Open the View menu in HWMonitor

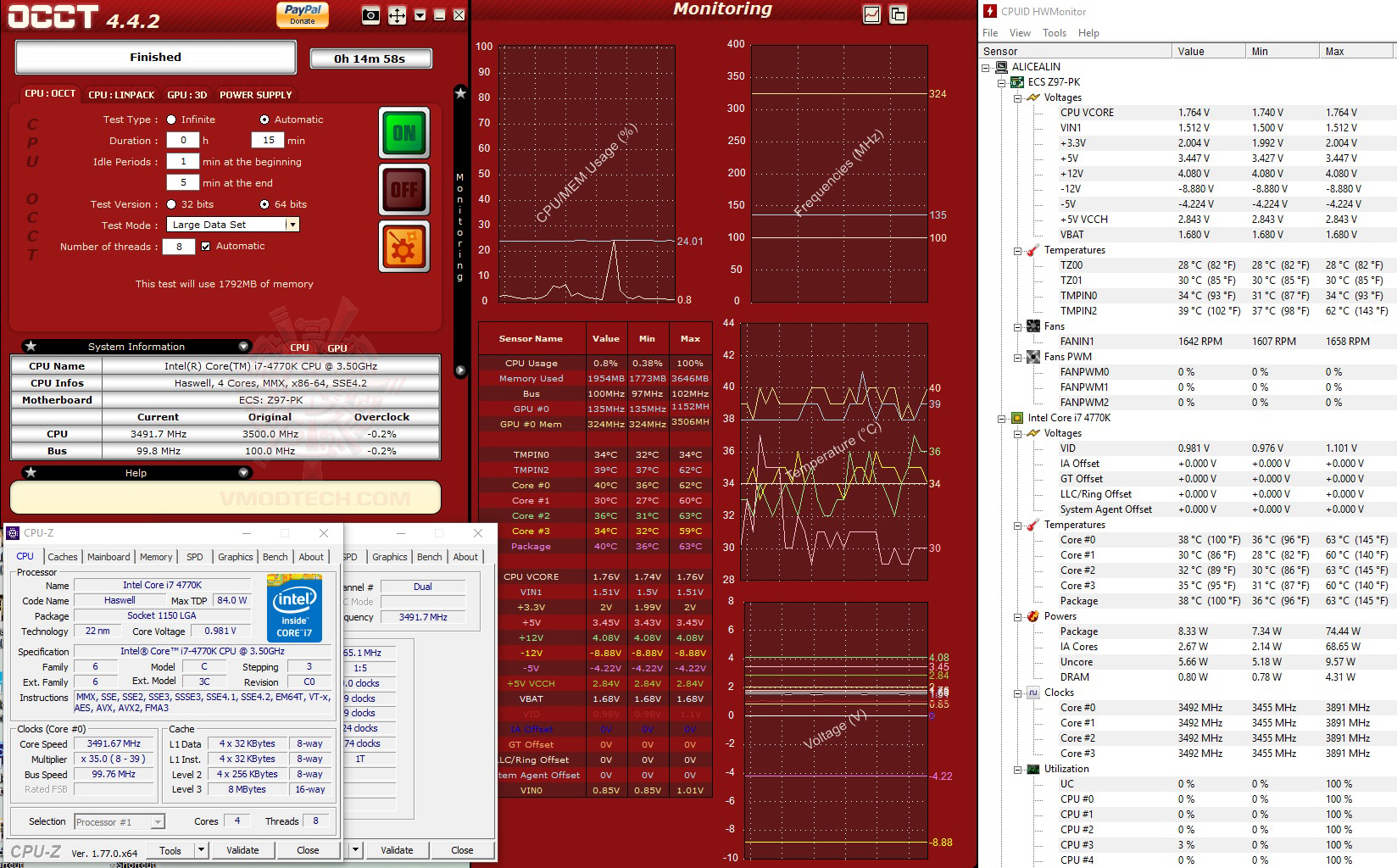pyautogui.click(x=1020, y=33)
